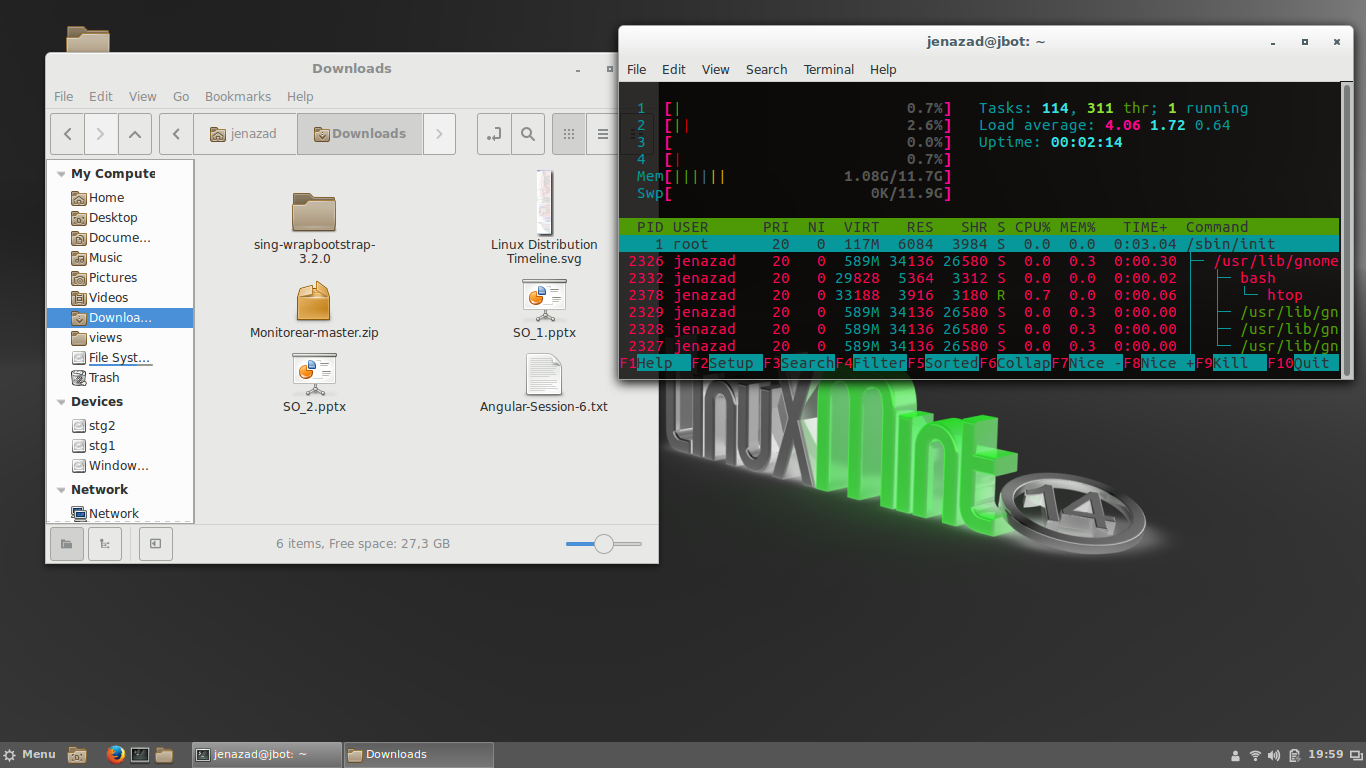Screen dimensions: 1366x768
Task: Open Search menu in terminal window
Action: pos(767,70)
